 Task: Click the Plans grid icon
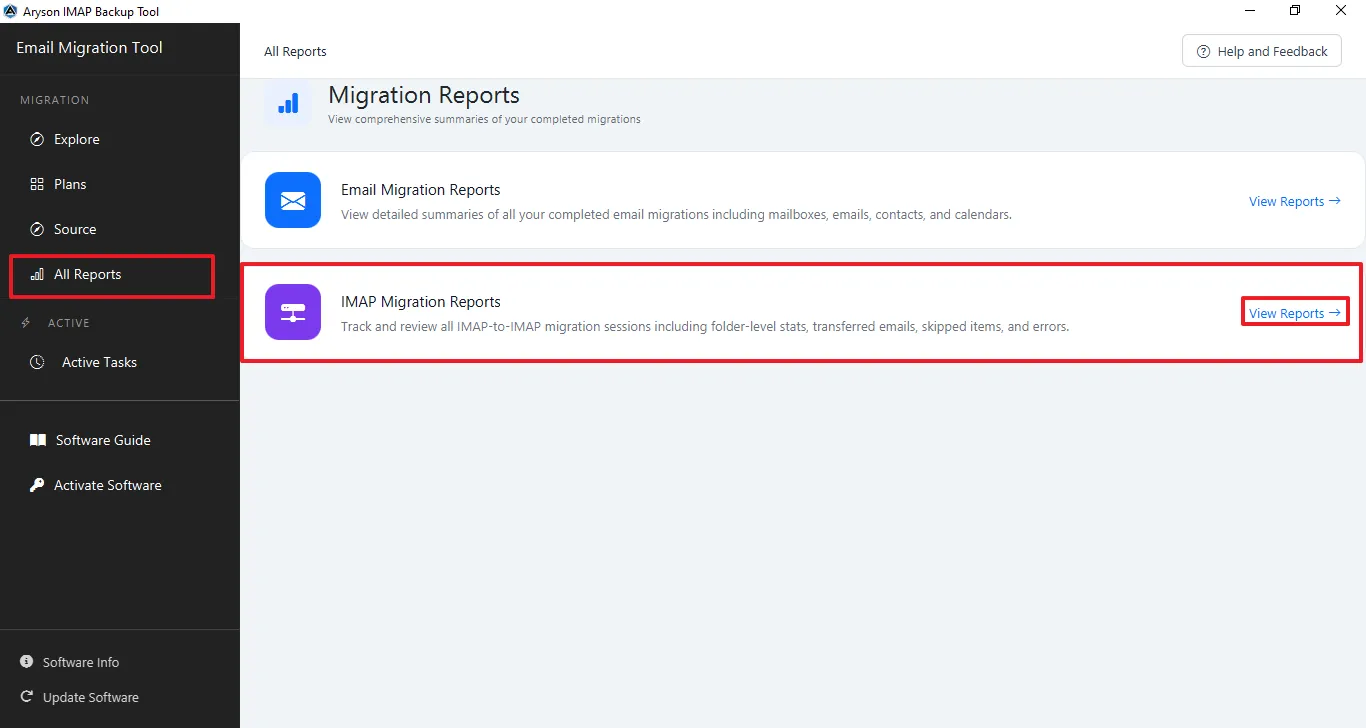(37, 184)
